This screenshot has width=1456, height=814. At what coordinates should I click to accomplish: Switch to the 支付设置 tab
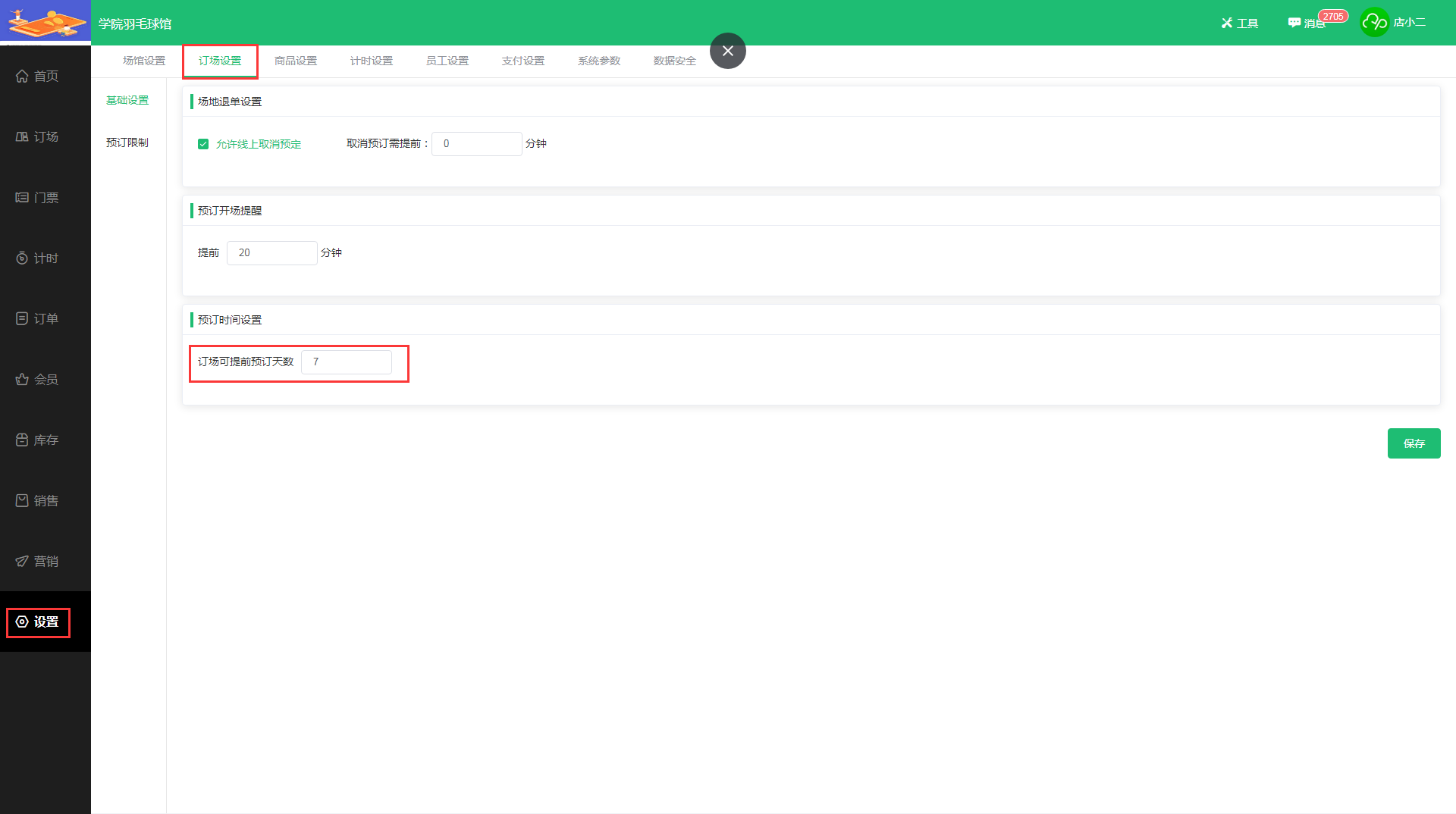(523, 61)
